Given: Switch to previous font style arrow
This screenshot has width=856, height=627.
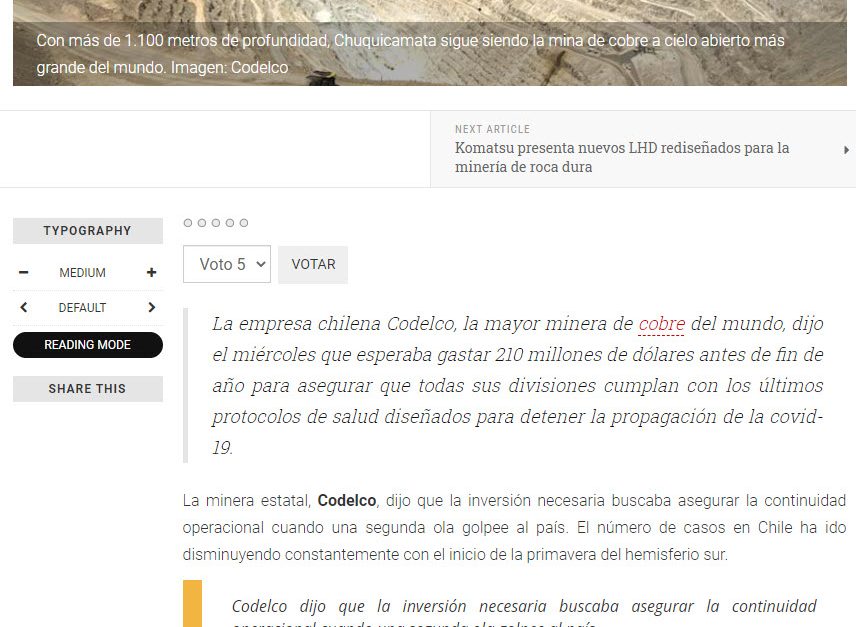Looking at the screenshot, I should (x=24, y=308).
